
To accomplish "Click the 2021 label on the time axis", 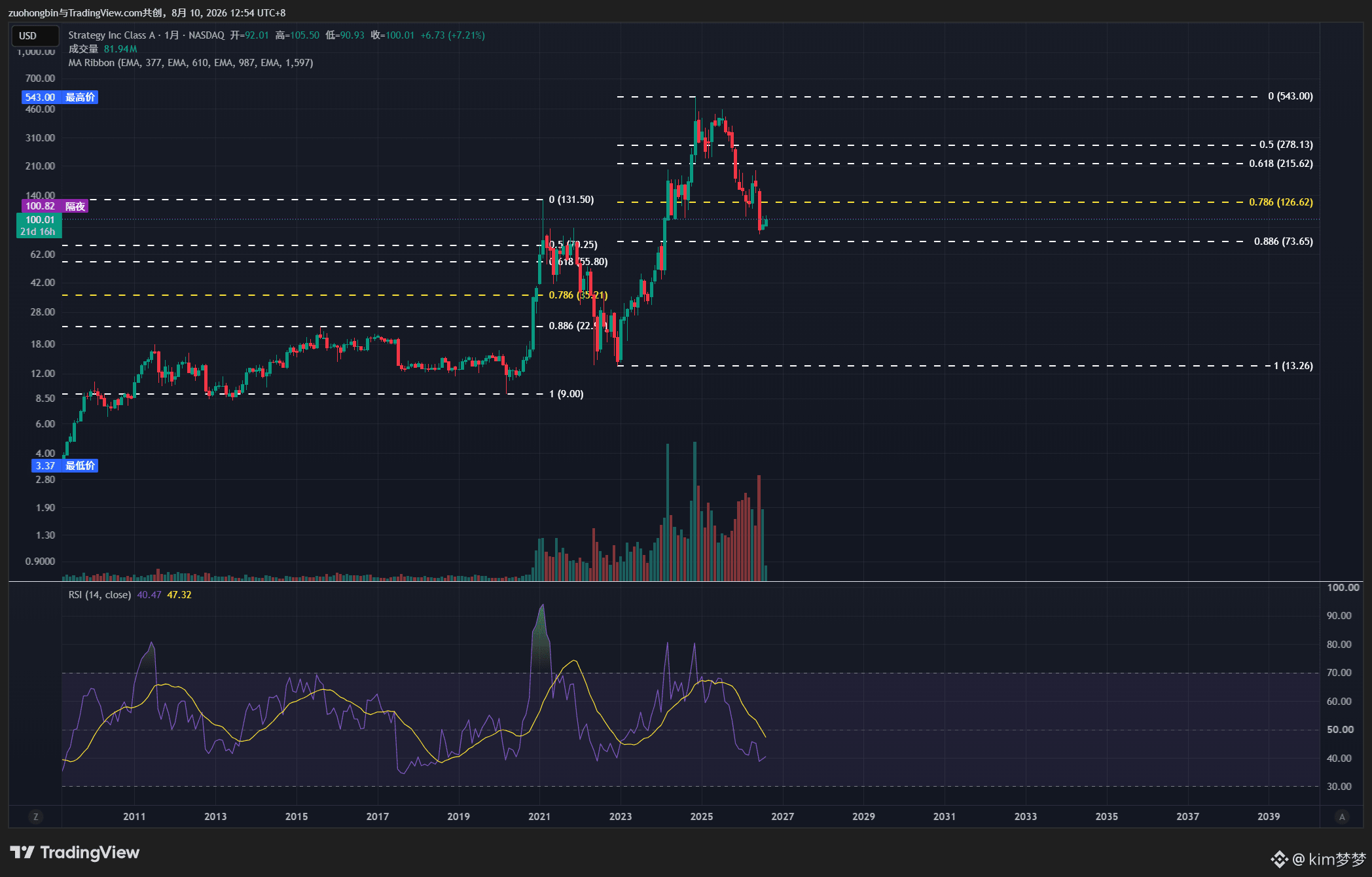I will 539,817.
